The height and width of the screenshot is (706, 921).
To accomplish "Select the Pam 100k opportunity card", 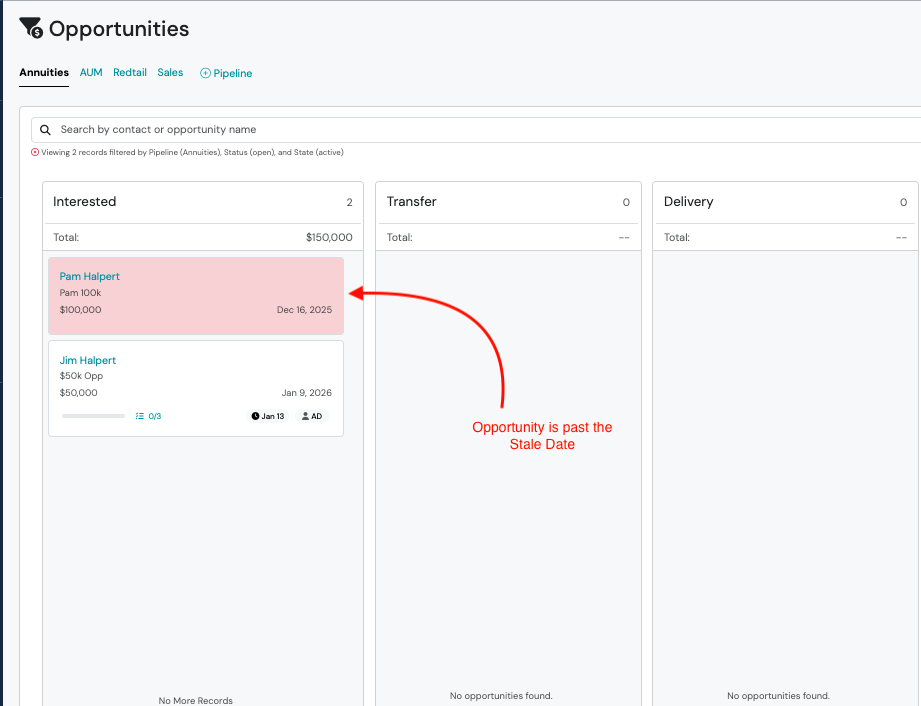I will pyautogui.click(x=196, y=296).
